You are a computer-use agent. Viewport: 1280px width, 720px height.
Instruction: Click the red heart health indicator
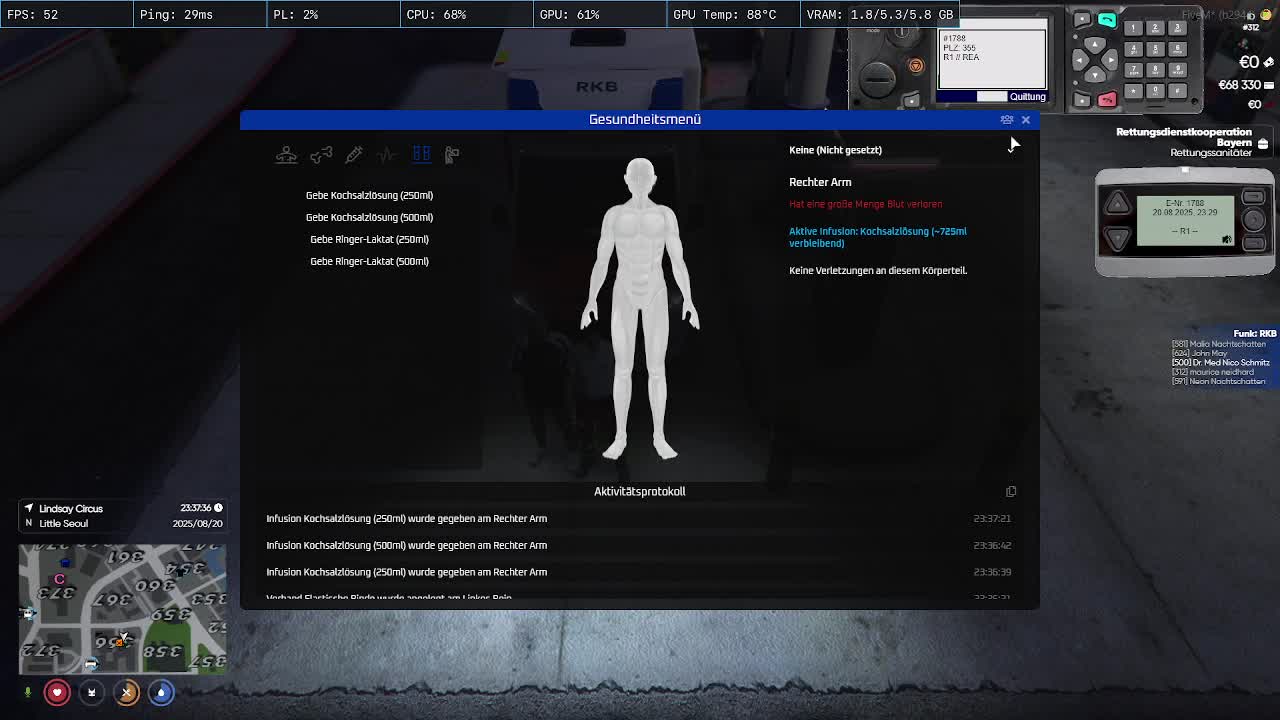coord(57,692)
